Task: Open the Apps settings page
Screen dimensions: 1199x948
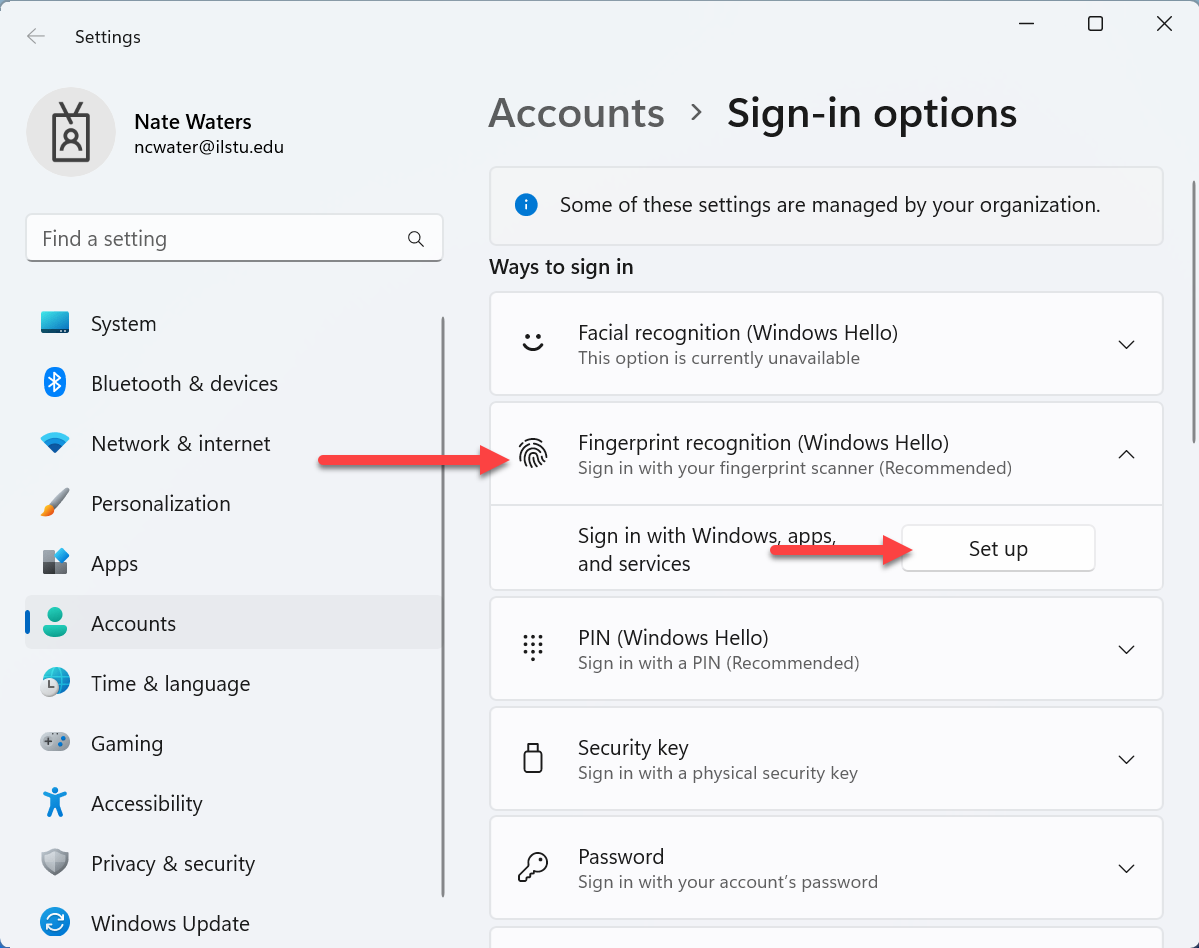Action: [114, 563]
